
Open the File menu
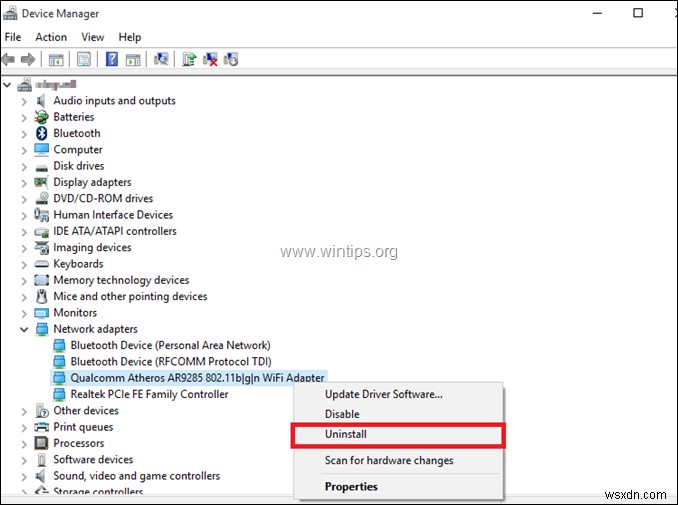click(13, 37)
